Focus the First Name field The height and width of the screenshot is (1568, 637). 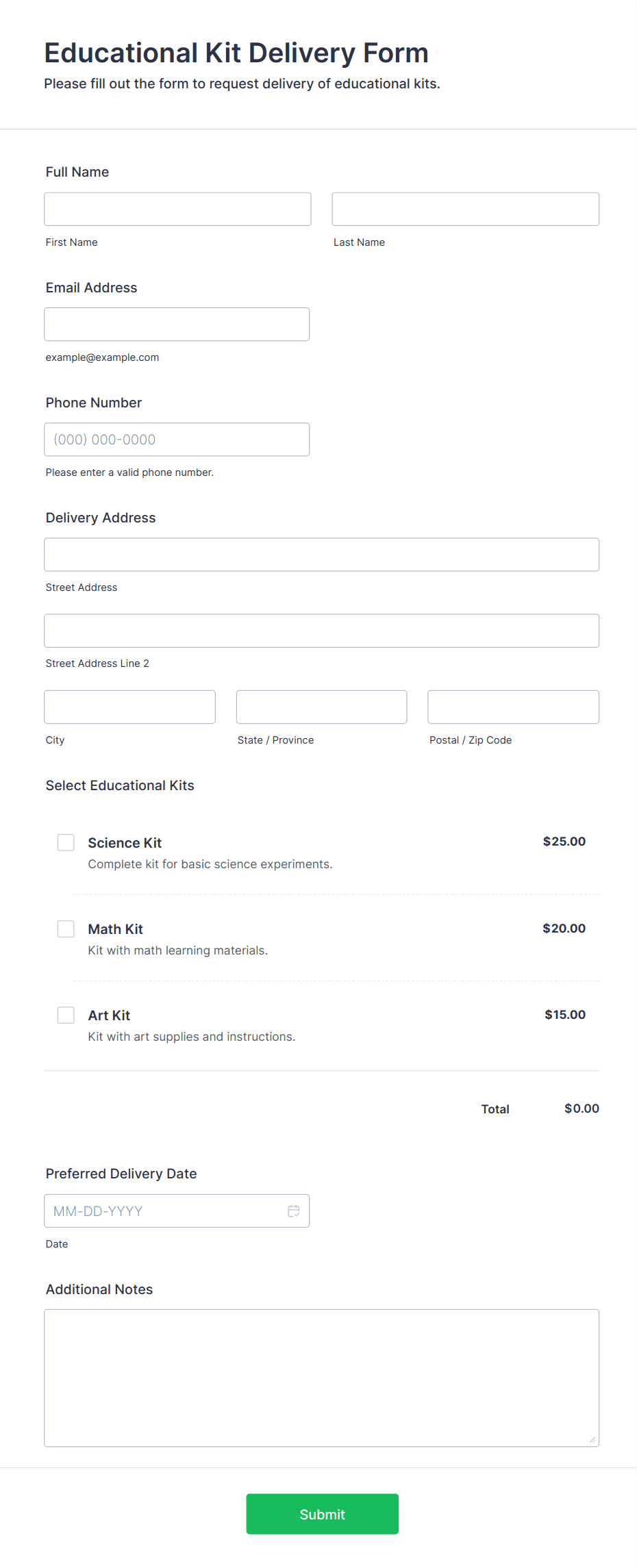pos(177,209)
